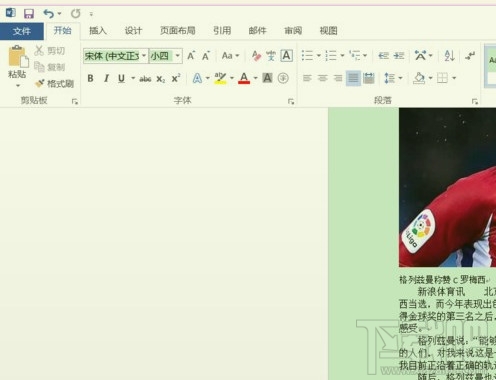Click the 剪切 (Cut) button

pos(50,51)
